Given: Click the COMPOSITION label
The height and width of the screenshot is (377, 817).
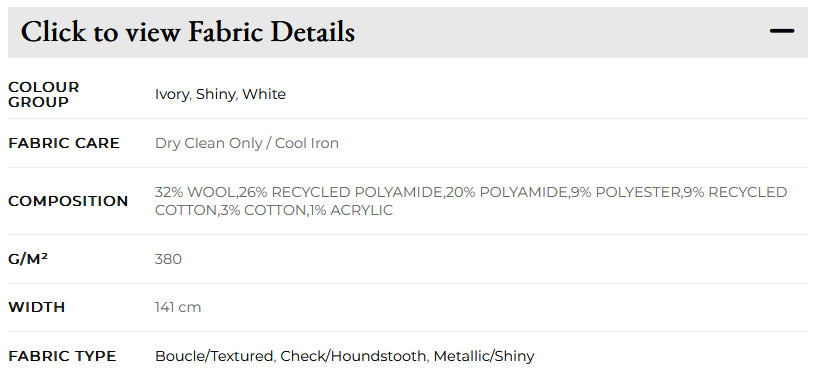Looking at the screenshot, I should tap(68, 201).
